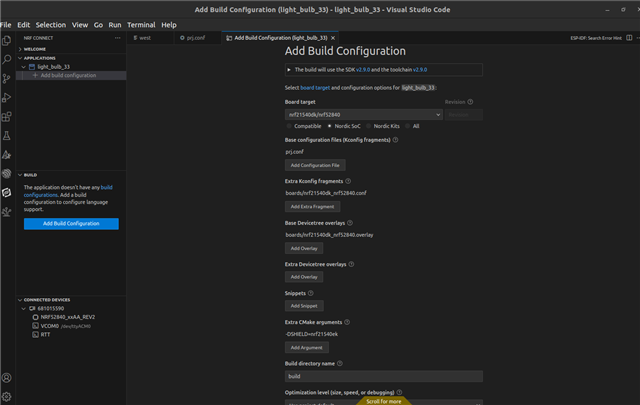
Task: Click help icon beside Build directory name
Action: (340, 363)
